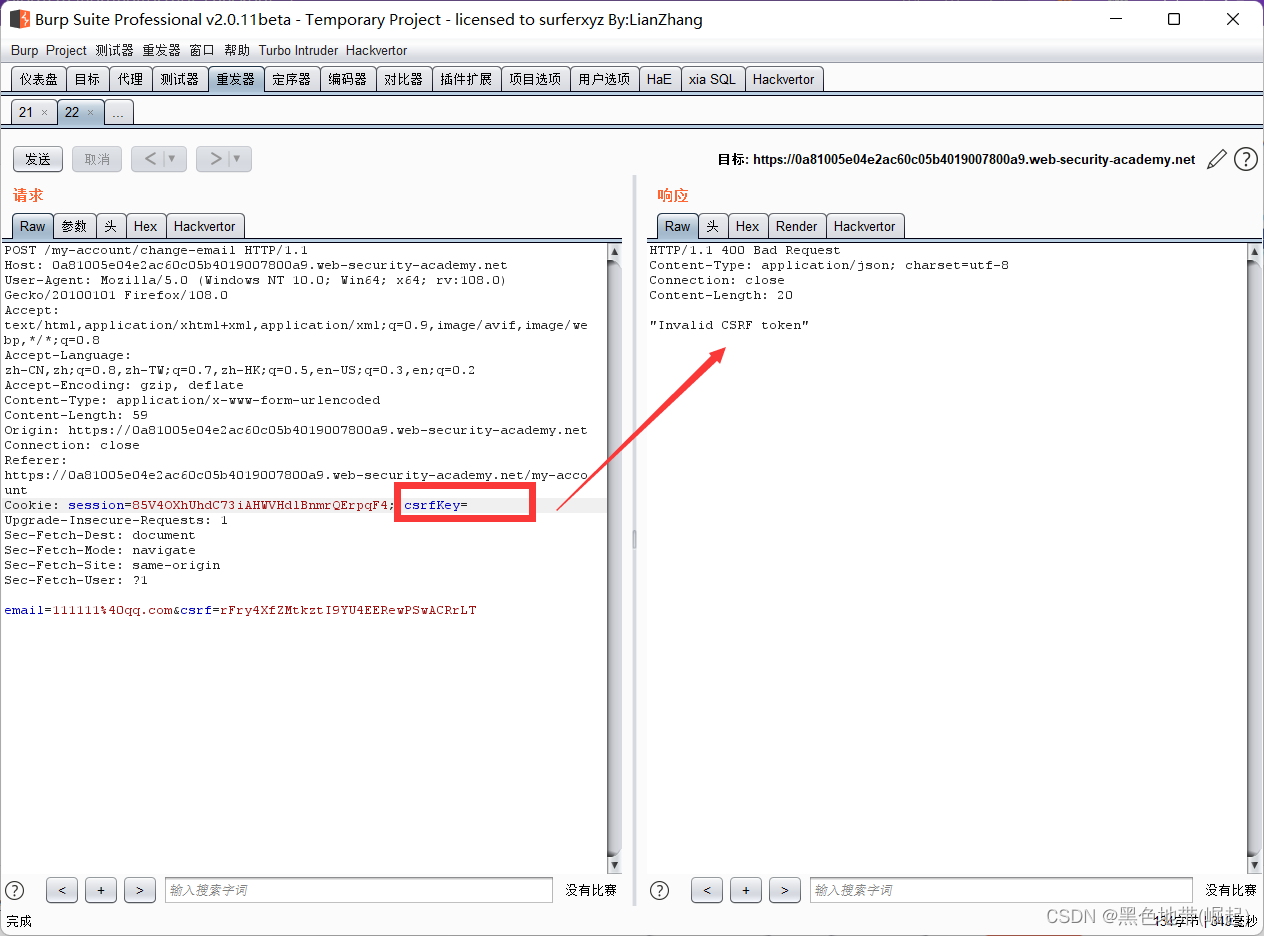The height and width of the screenshot is (936, 1264).
Task: Click the request pane help icon at bottom
Action: coord(15,890)
